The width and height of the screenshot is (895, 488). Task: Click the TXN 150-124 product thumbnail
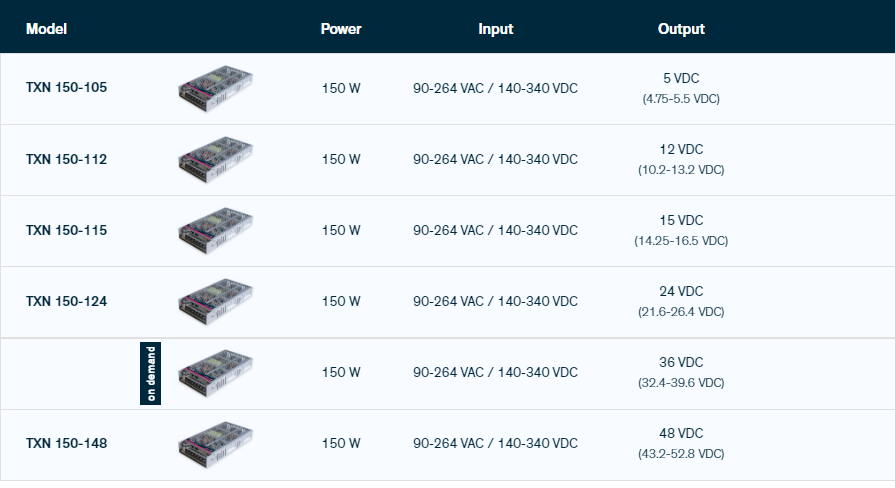click(215, 302)
